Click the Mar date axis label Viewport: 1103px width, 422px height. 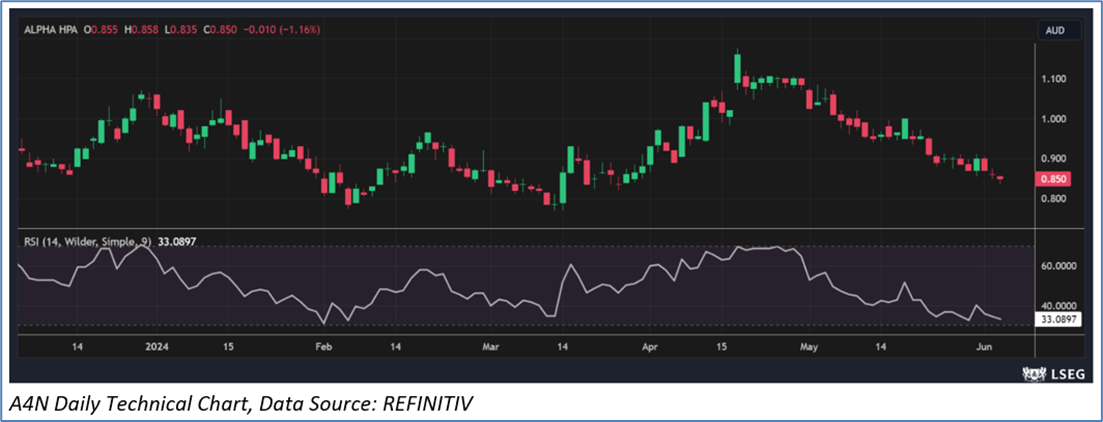click(492, 347)
